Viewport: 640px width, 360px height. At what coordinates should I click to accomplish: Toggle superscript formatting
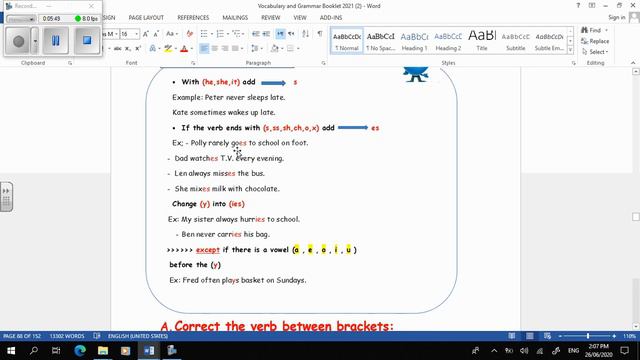138,49
